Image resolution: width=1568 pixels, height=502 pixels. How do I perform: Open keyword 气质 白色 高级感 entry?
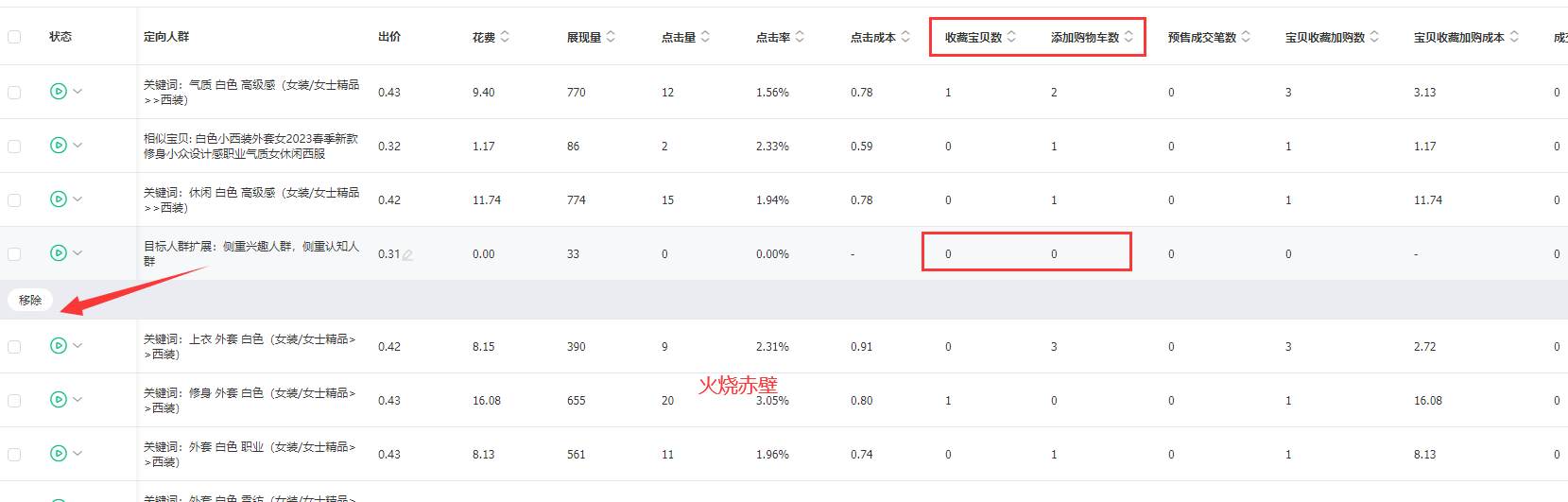(x=251, y=93)
